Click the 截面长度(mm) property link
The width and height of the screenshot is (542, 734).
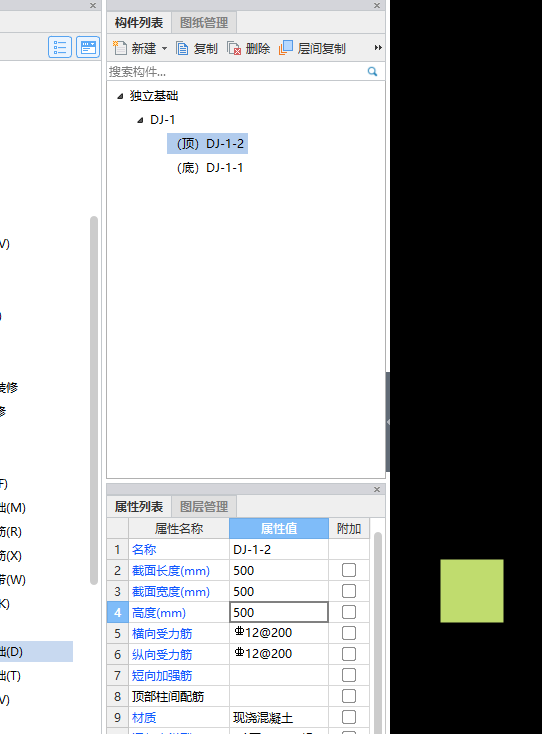click(171, 571)
